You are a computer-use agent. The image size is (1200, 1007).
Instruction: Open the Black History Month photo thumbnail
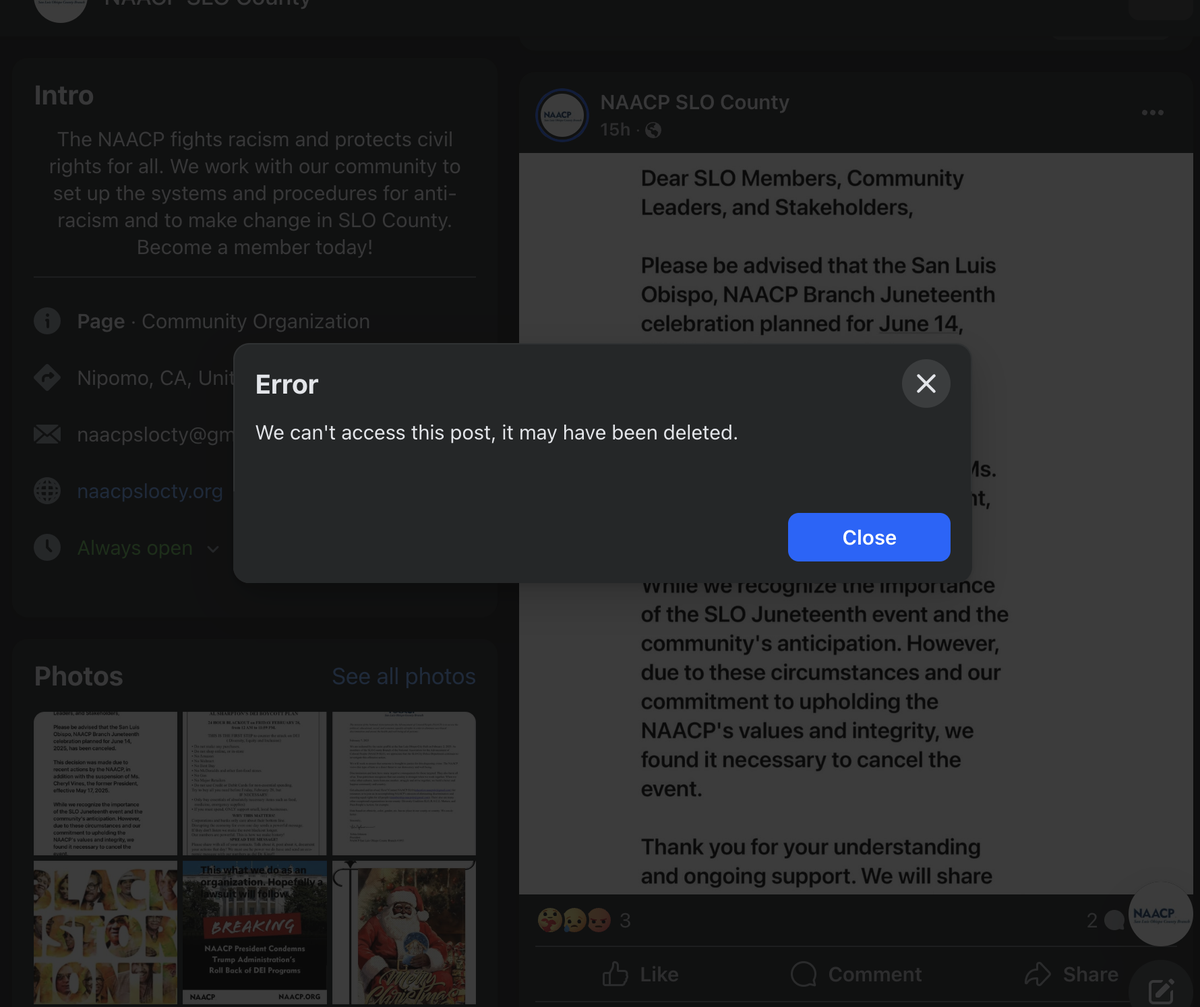[x=105, y=933]
